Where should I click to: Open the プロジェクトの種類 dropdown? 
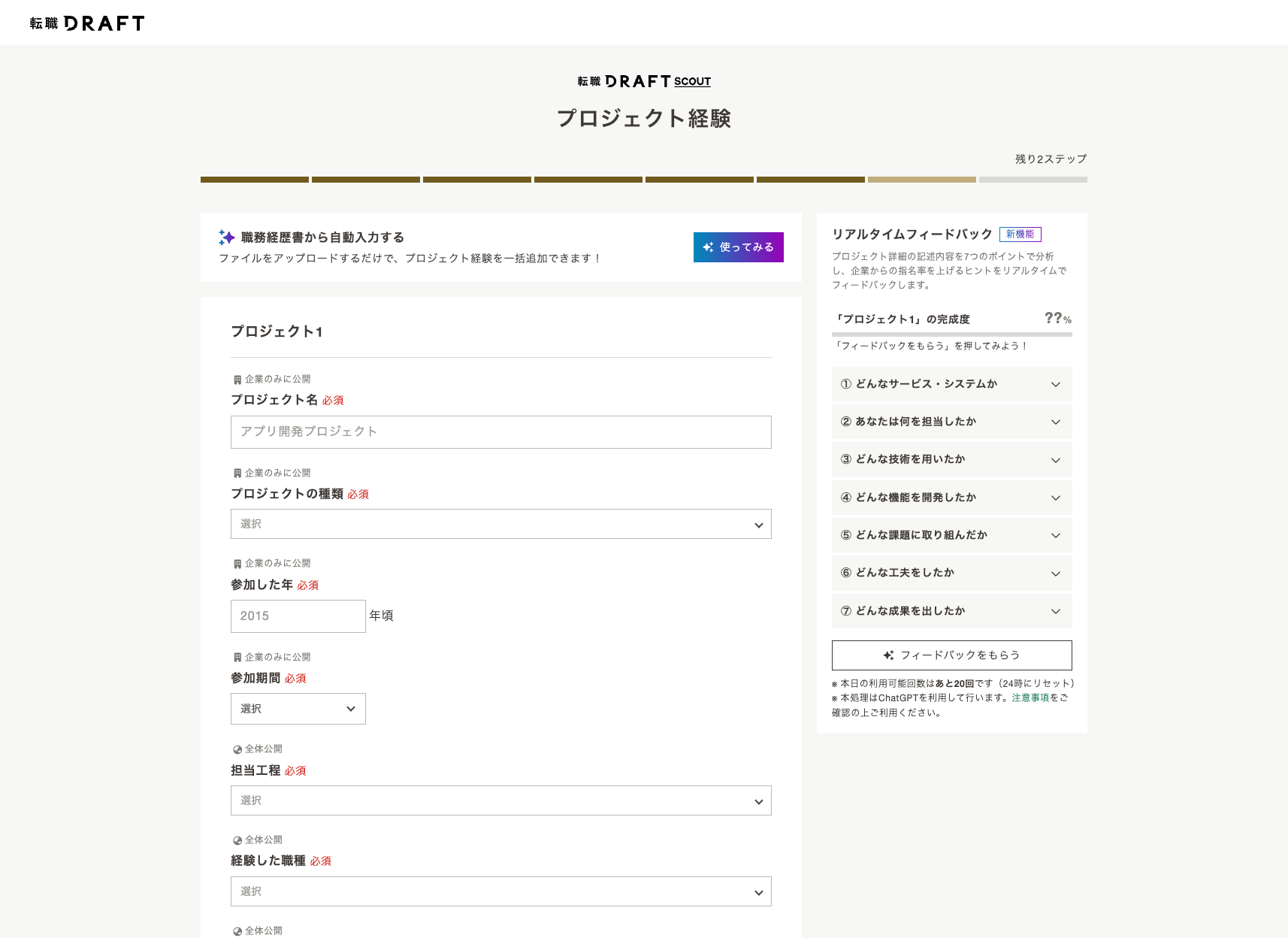500,525
